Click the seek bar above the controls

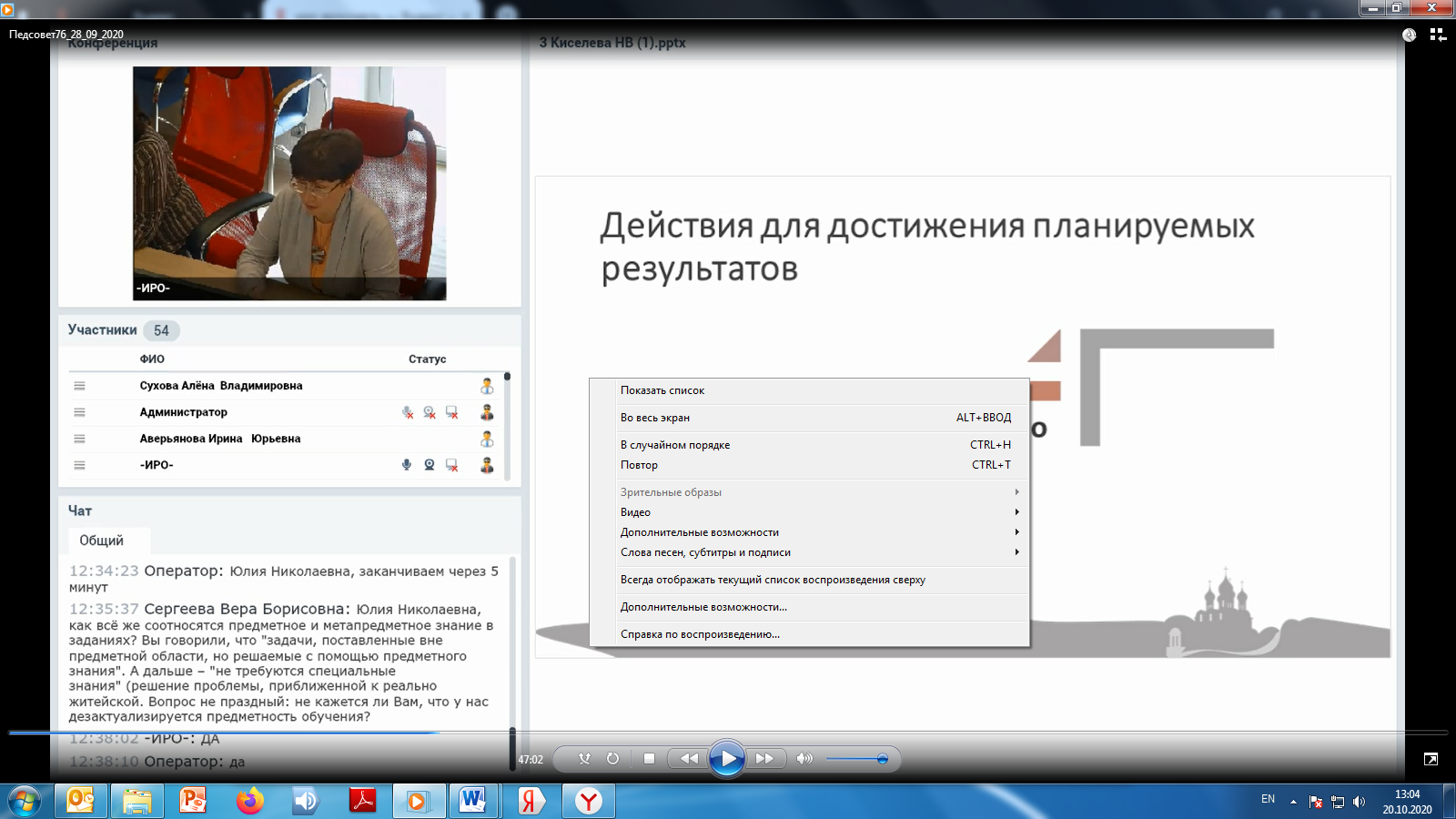point(728,732)
